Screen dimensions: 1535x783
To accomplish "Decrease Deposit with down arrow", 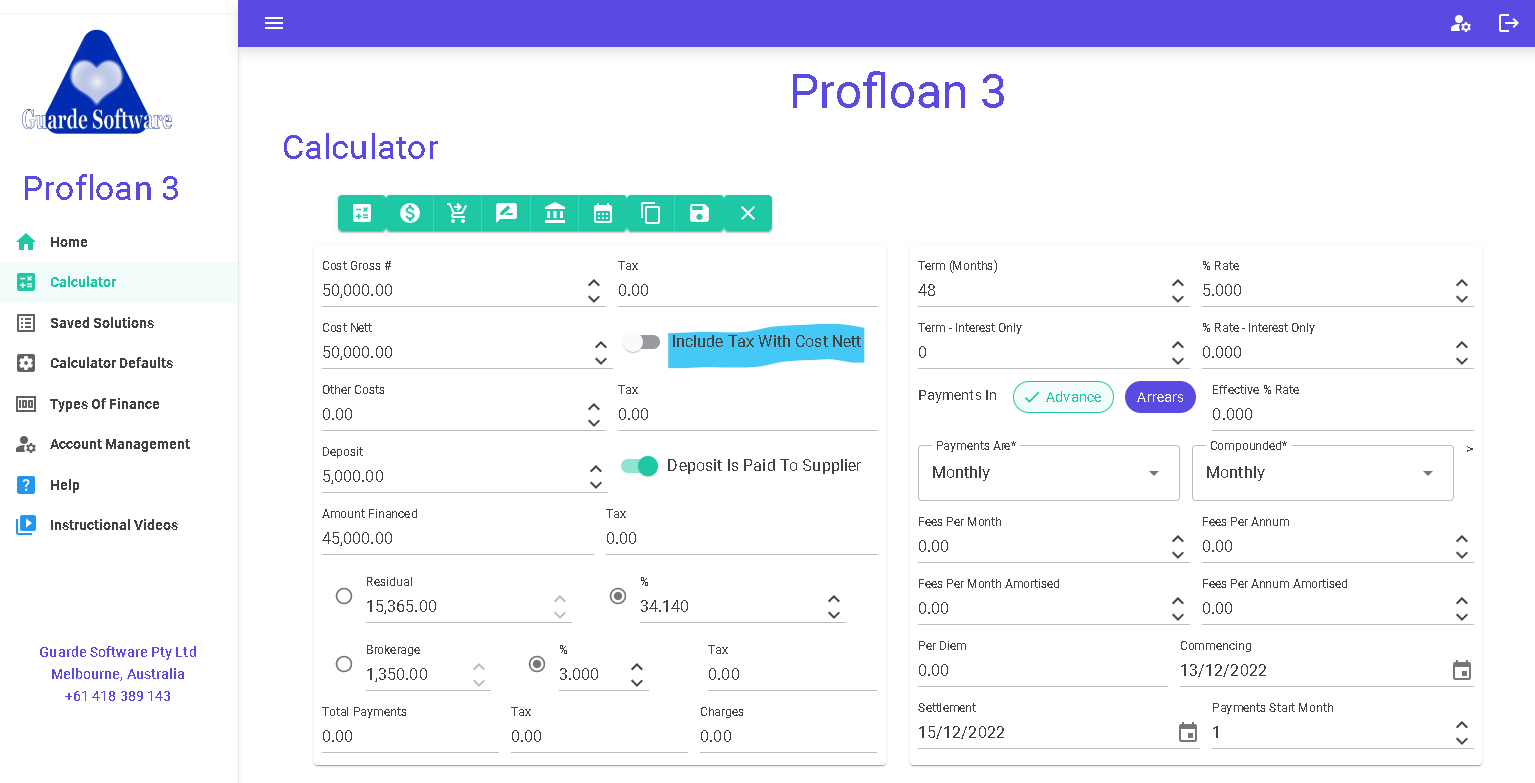I will [x=597, y=485].
